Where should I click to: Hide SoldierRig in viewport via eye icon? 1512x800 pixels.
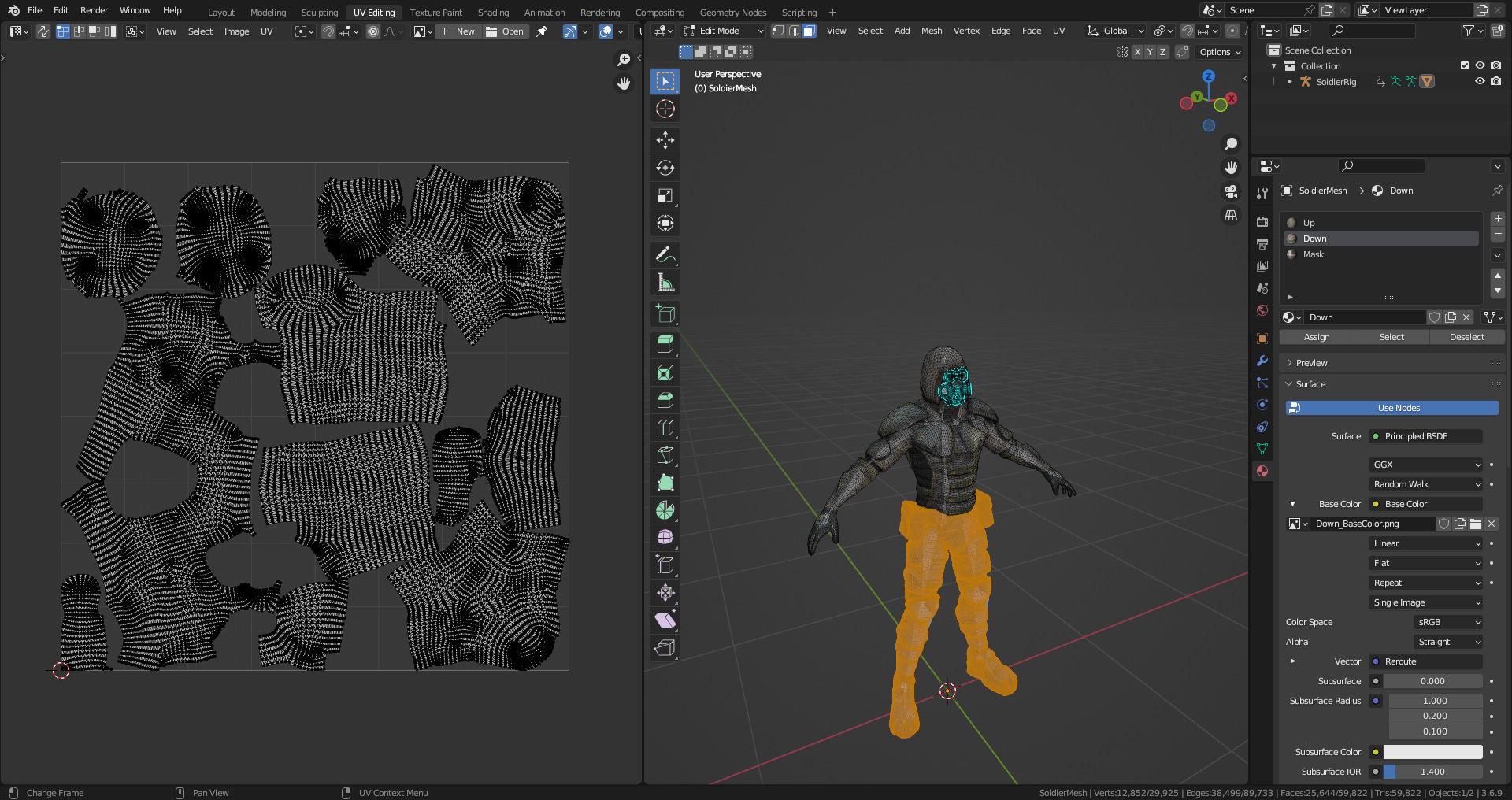1480,81
